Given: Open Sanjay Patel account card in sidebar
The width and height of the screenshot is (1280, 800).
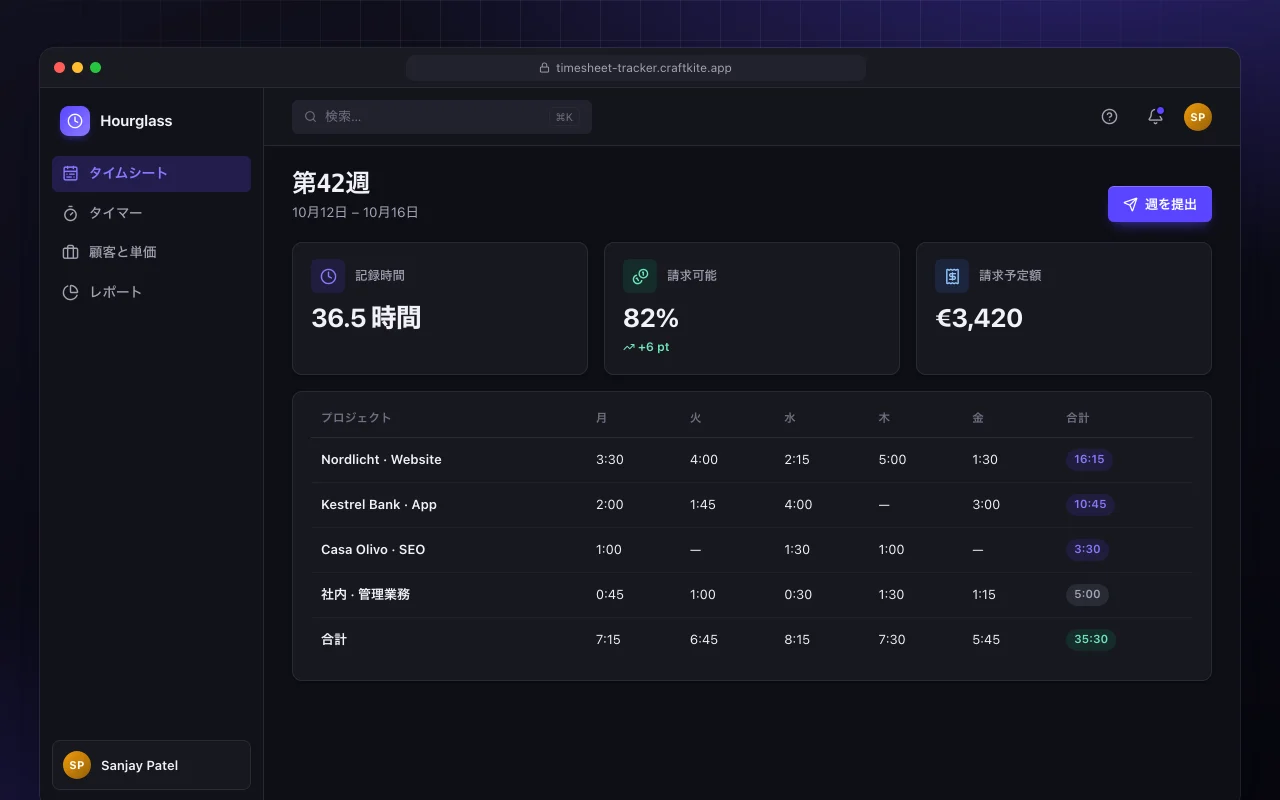Looking at the screenshot, I should point(151,765).
